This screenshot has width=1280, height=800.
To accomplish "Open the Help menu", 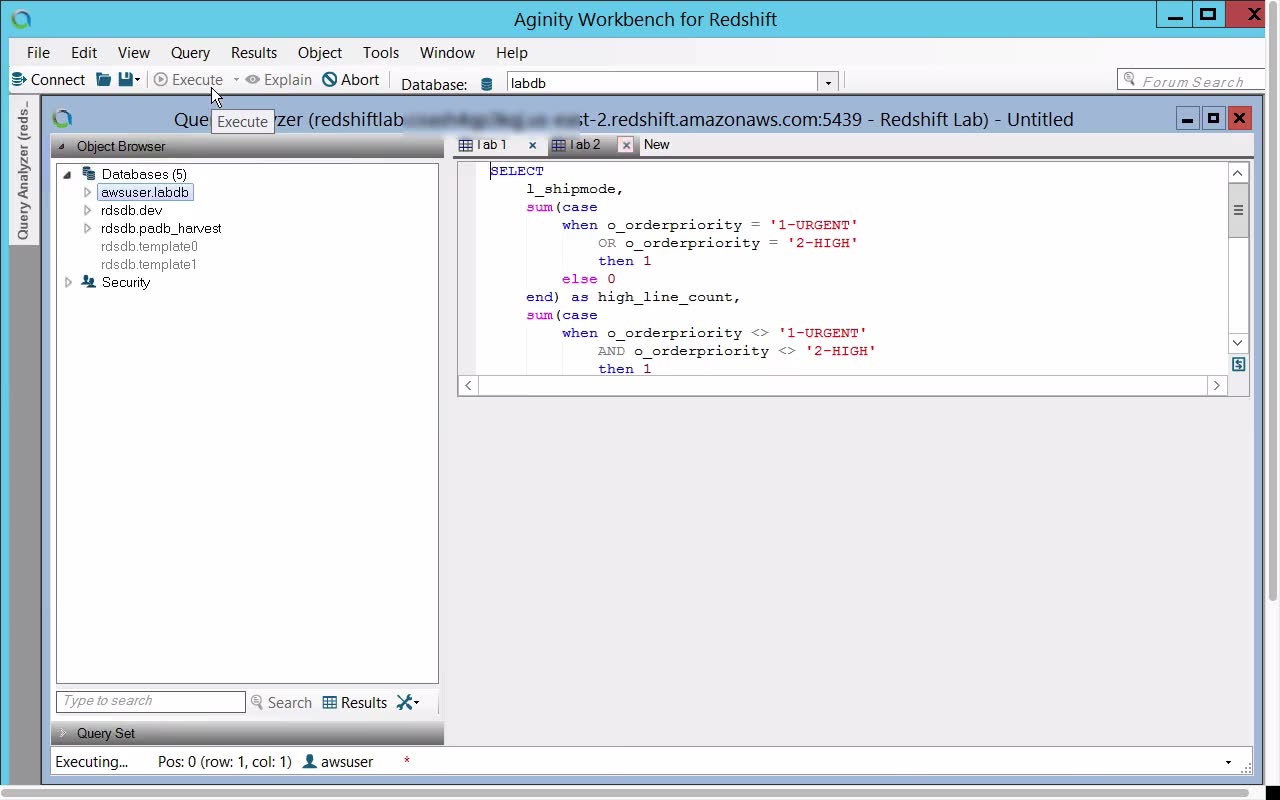I will (512, 53).
